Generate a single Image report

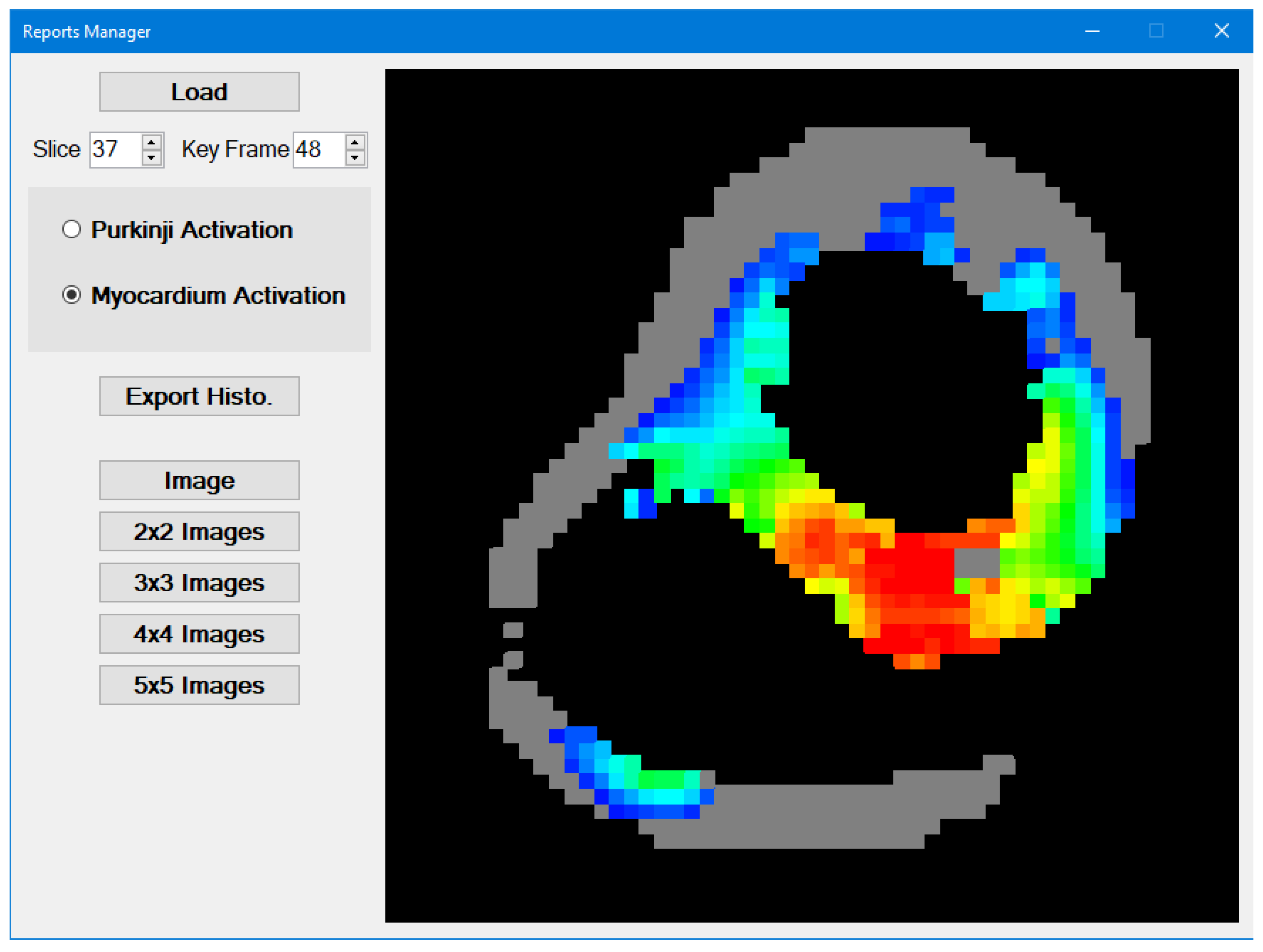coord(199,480)
